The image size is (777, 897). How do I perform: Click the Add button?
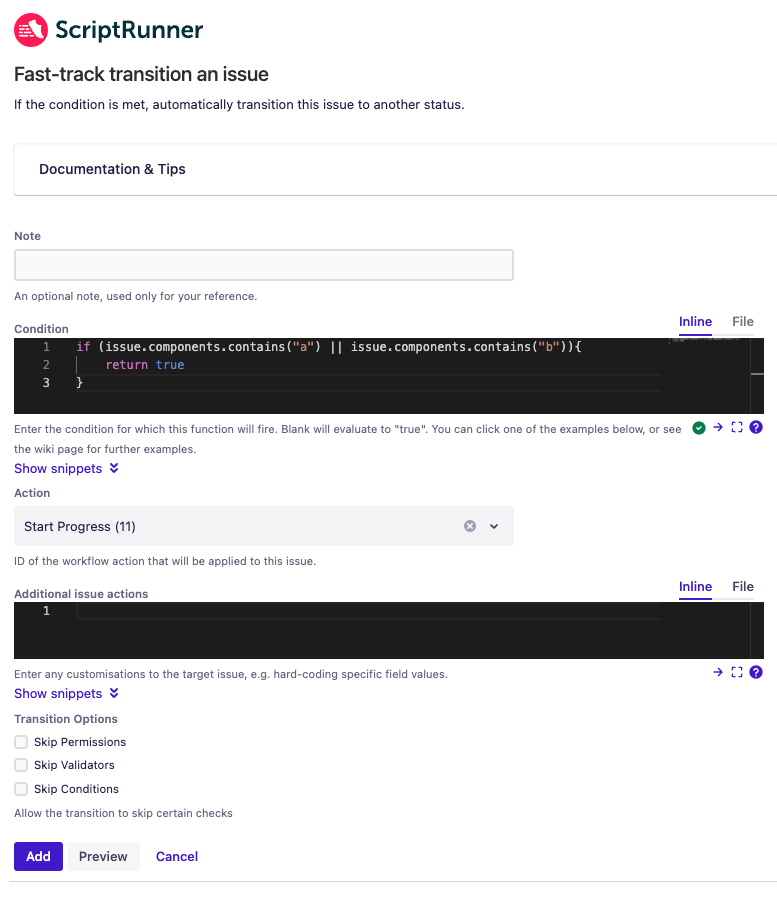[x=37, y=856]
